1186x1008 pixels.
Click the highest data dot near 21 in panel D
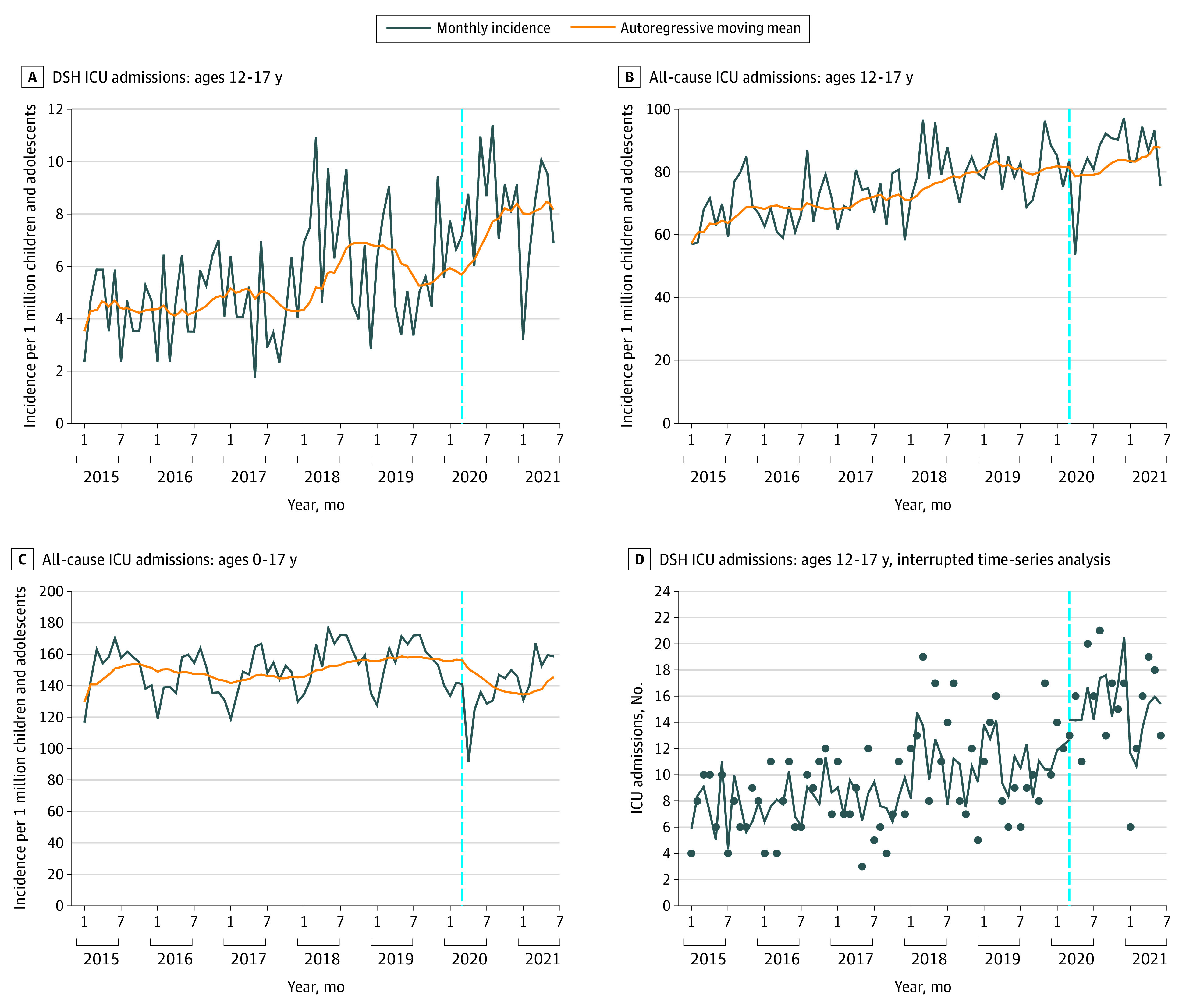(1099, 630)
